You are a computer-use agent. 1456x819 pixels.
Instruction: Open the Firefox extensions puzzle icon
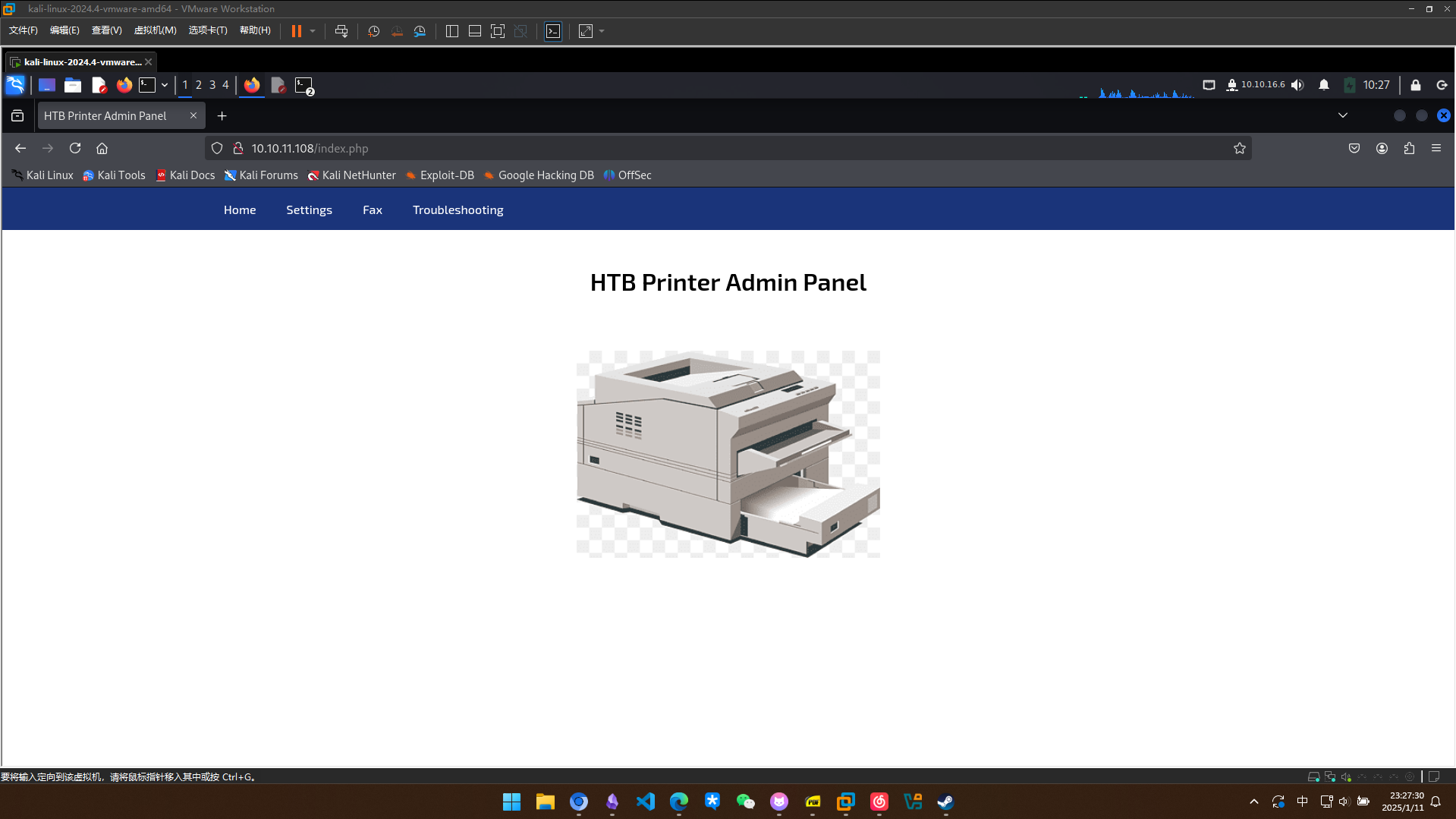(x=1409, y=148)
